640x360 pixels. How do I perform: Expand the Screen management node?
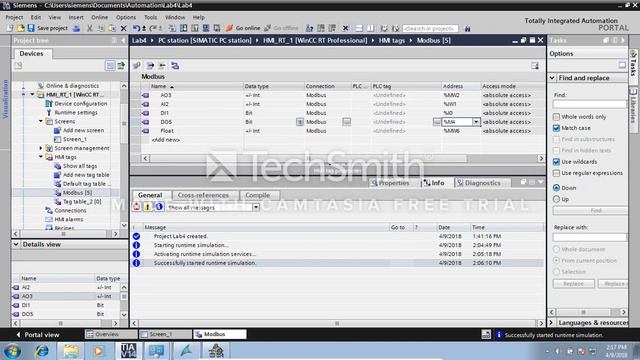(x=41, y=148)
